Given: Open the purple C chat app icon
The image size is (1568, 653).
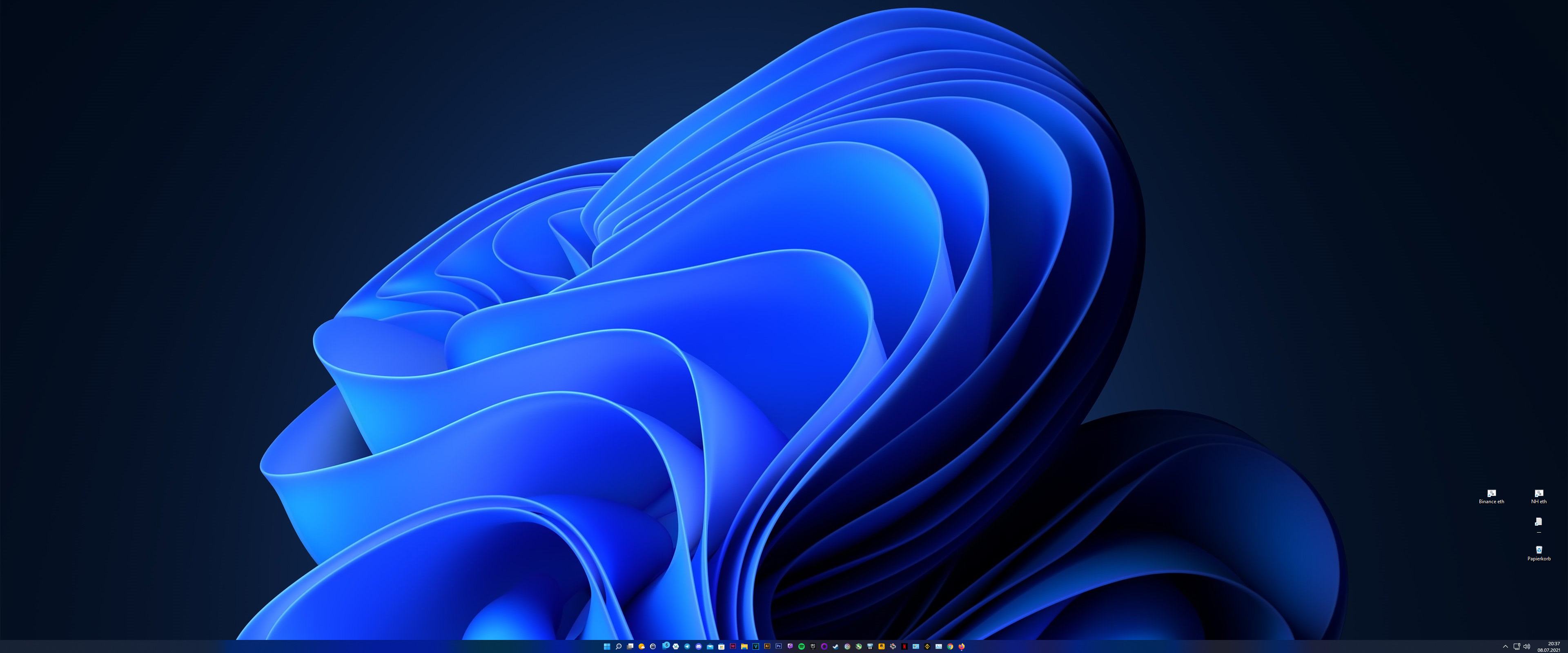Looking at the screenshot, I should 790,646.
